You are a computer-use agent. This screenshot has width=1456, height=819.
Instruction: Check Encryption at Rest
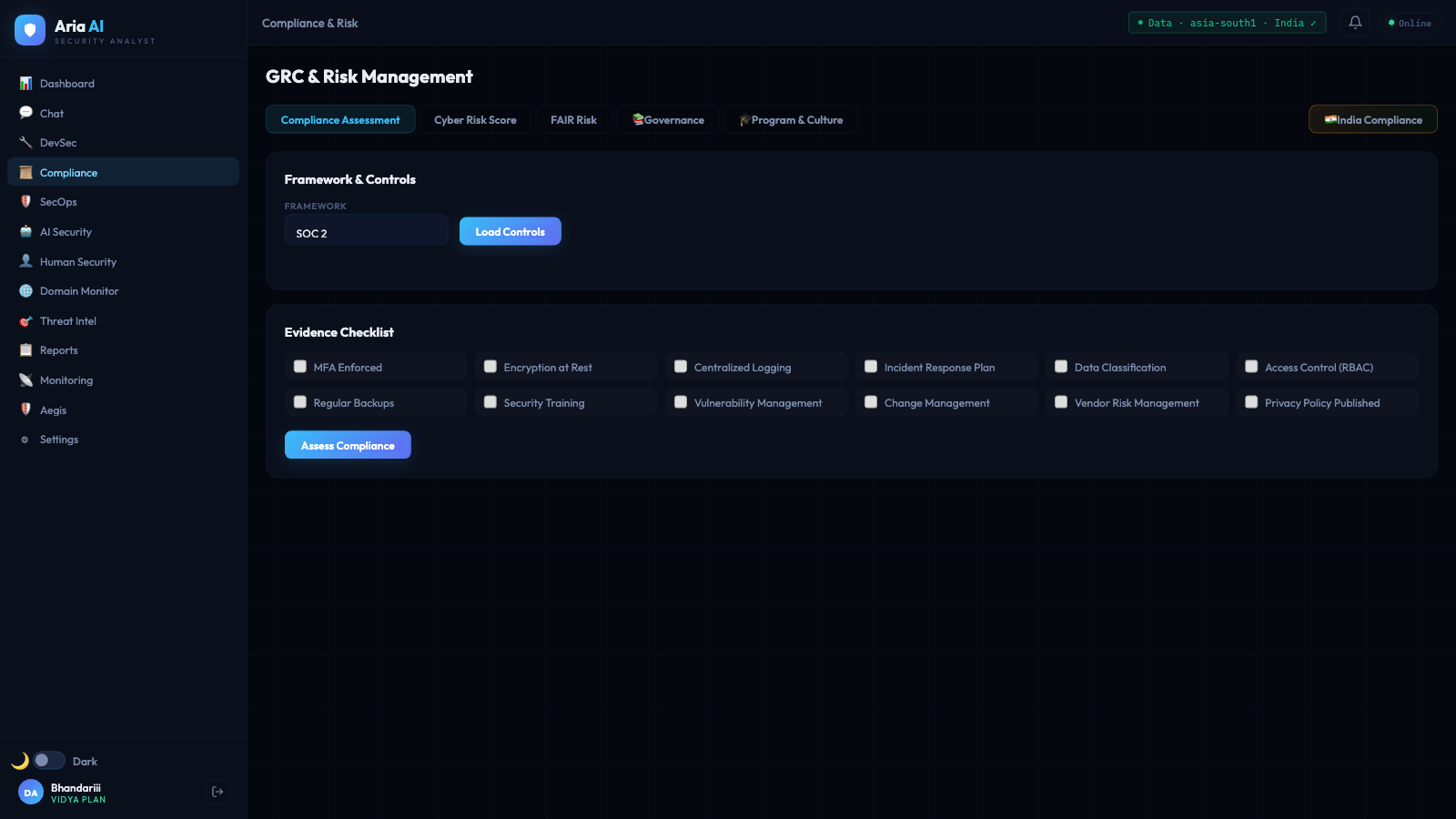(x=490, y=367)
